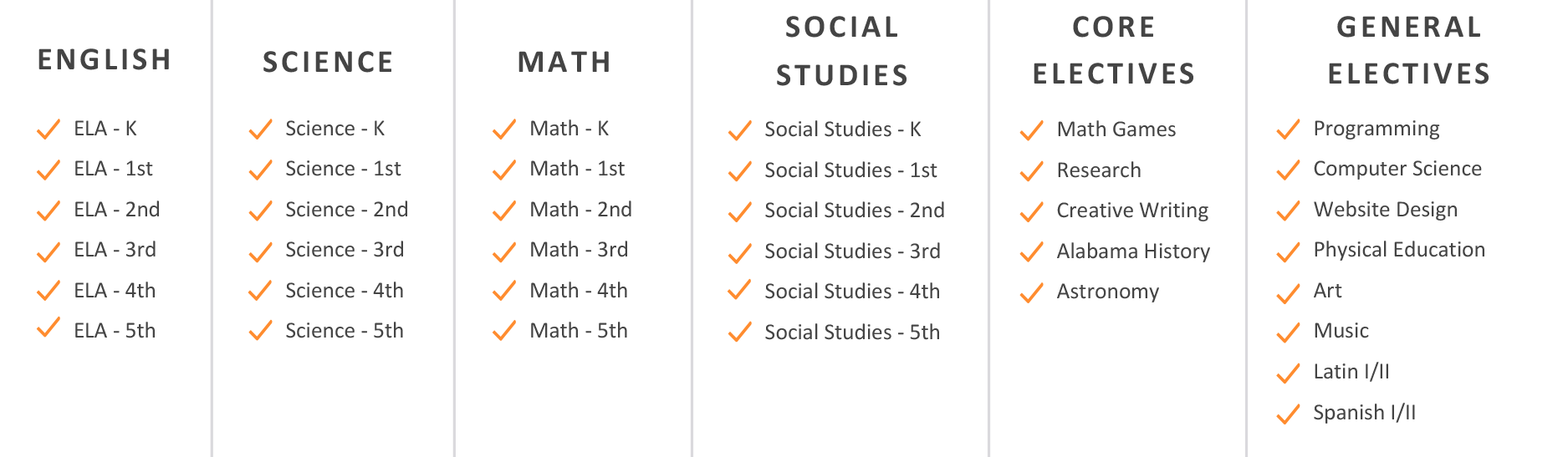1568x457 pixels.
Task: Click the checkmark next to Social Studies - 2nd
Action: [739, 211]
